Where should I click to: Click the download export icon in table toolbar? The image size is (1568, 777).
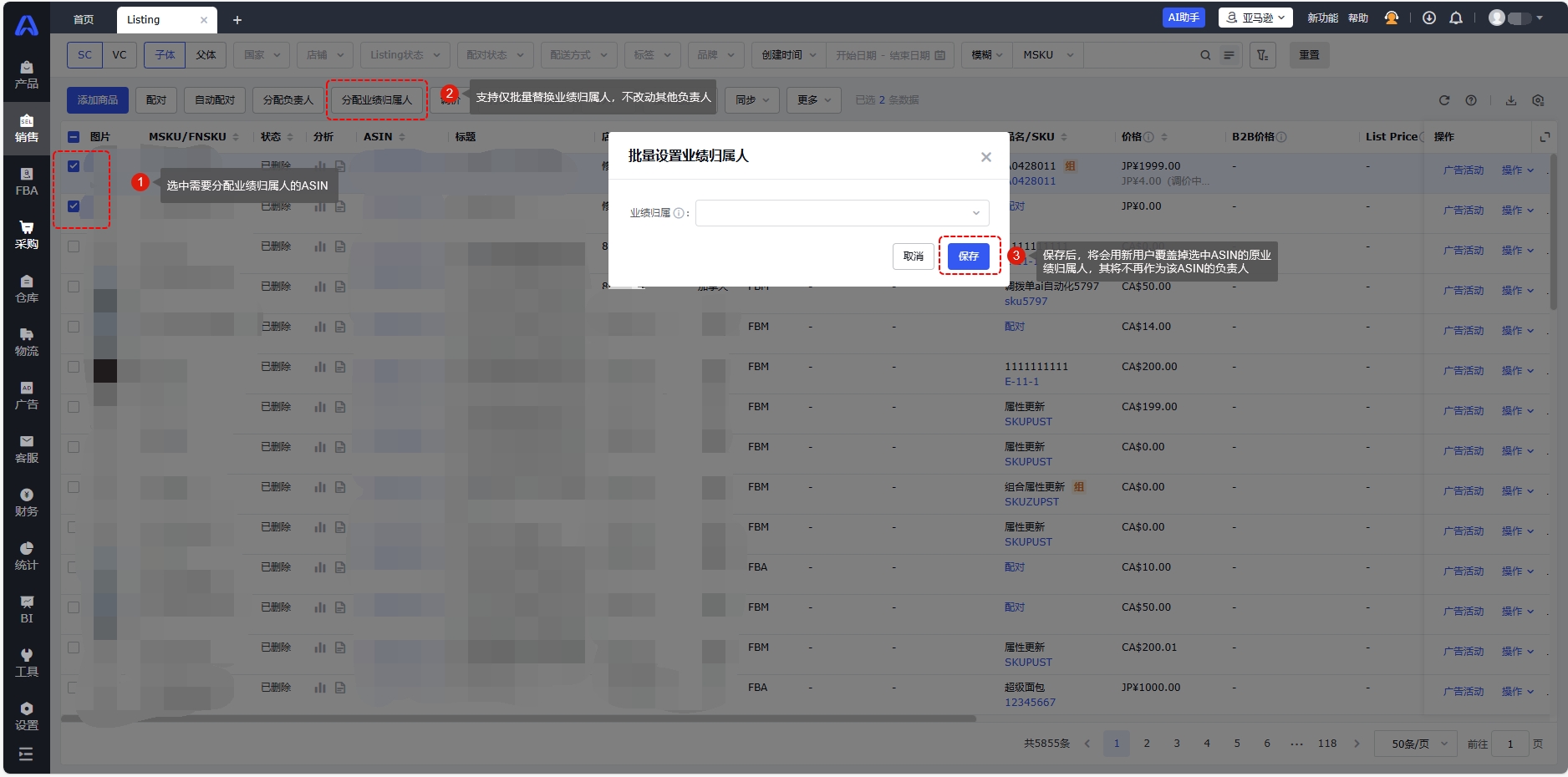click(x=1511, y=100)
